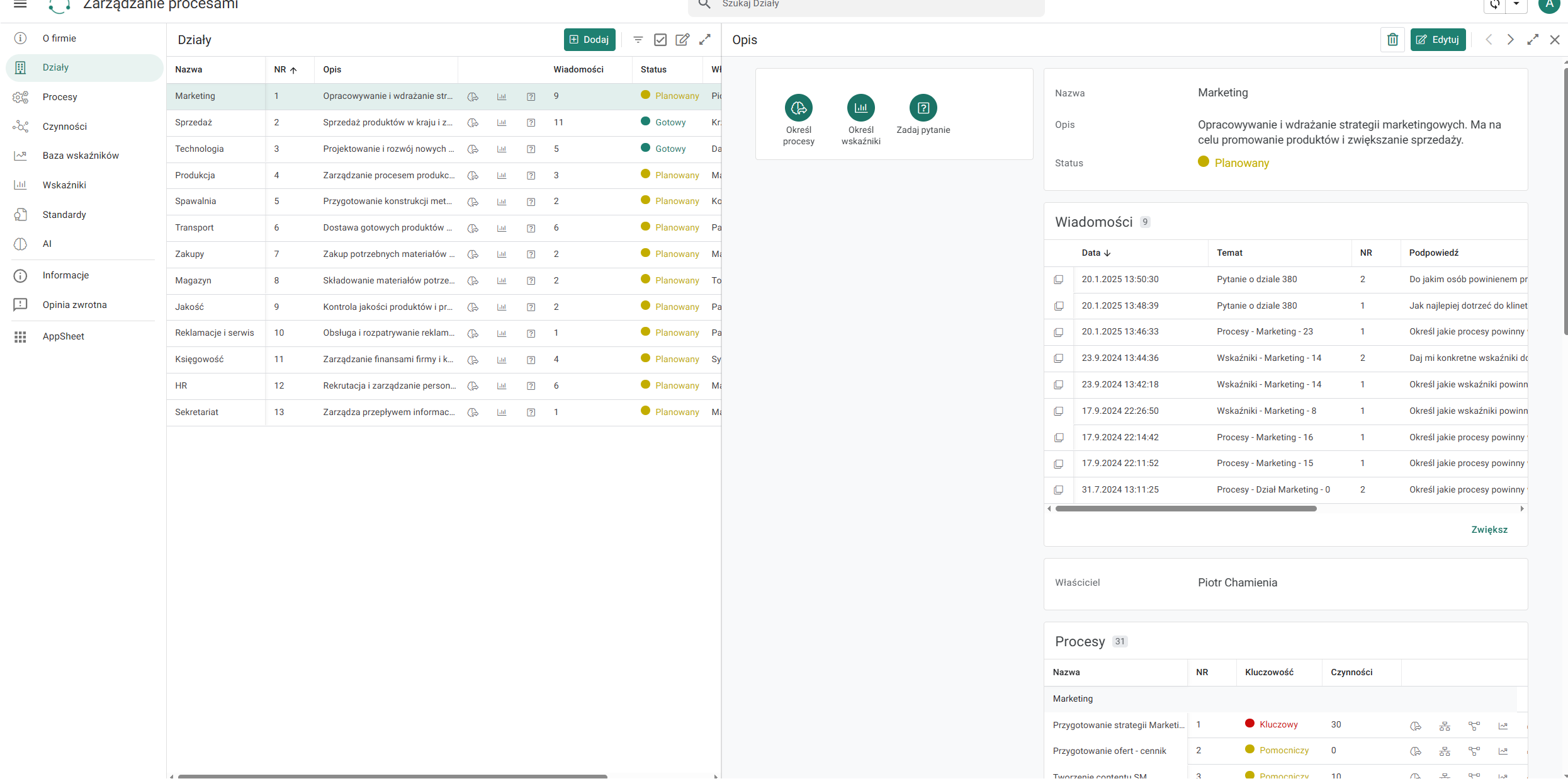The width and height of the screenshot is (1568, 781).
Task: Open copy icon for 20.1.2025 13:50:30 message
Action: [1059, 280]
